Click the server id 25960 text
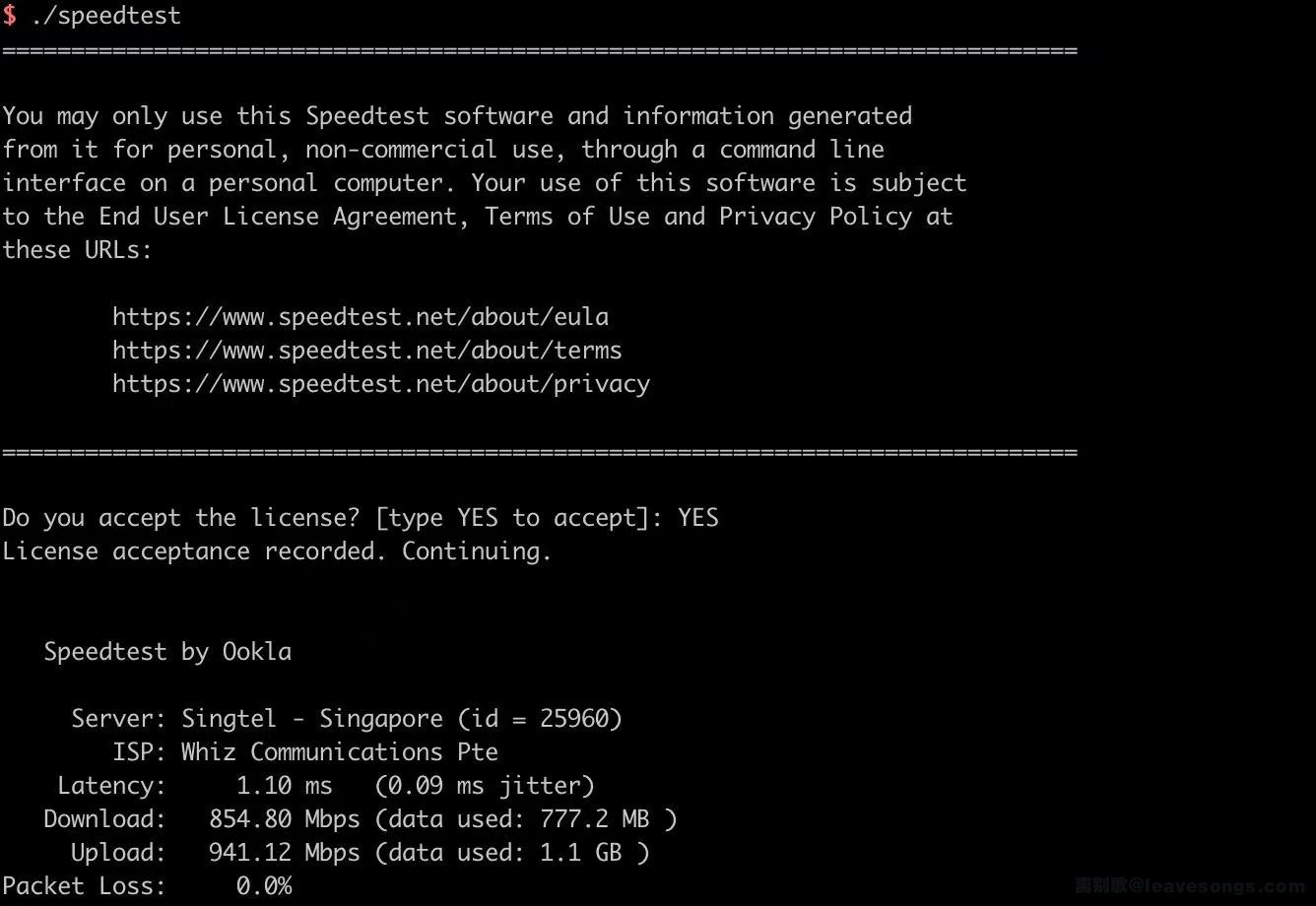The image size is (1316, 906). coord(580,719)
